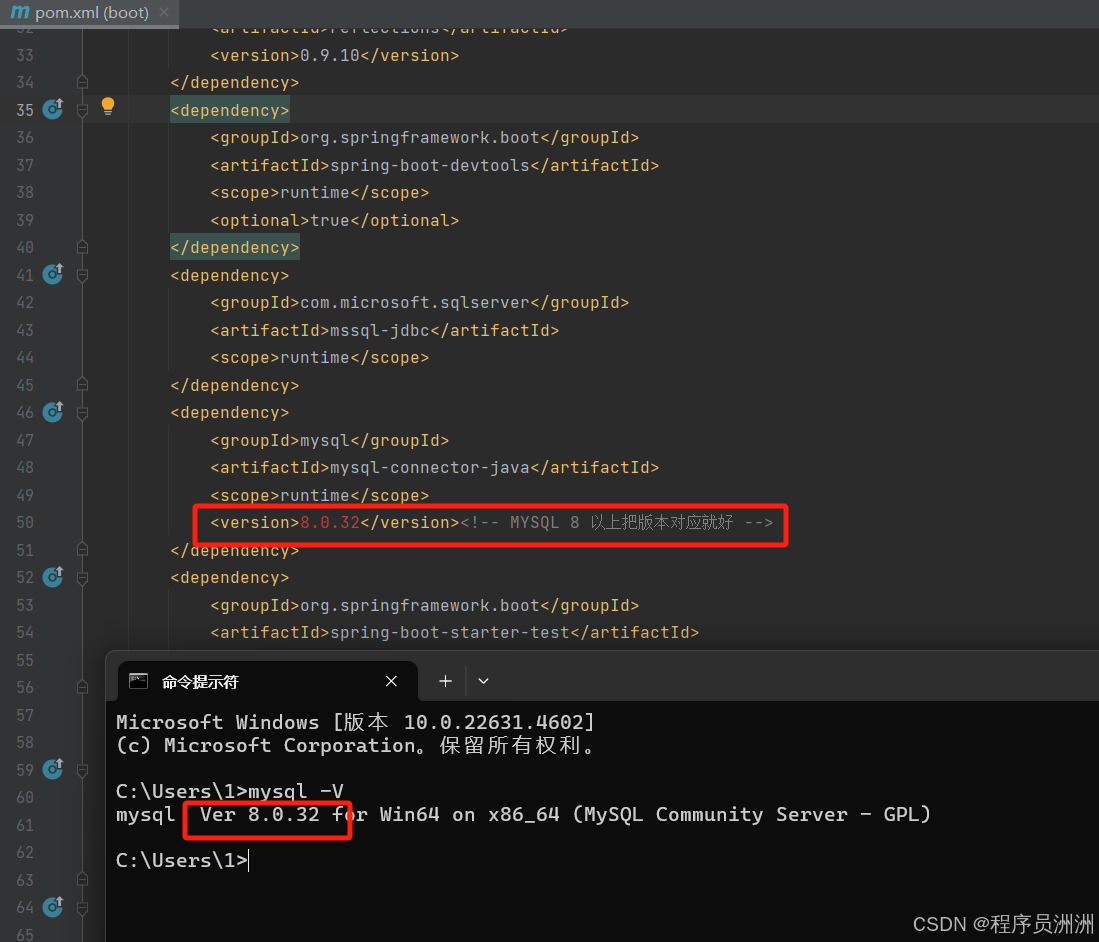
Task: Click the gutter marker icon on line 41
Action: (x=53, y=274)
